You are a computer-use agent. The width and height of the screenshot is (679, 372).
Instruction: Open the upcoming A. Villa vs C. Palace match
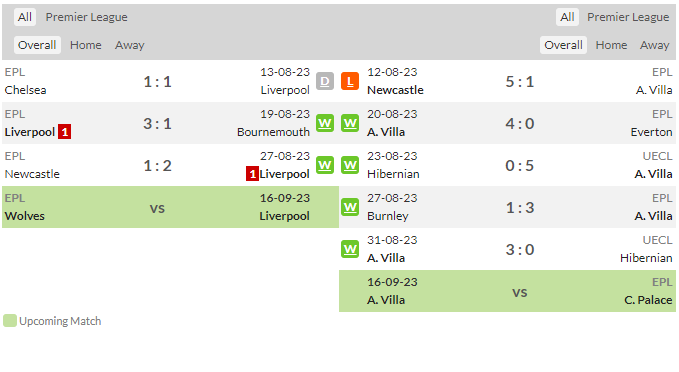(x=508, y=291)
